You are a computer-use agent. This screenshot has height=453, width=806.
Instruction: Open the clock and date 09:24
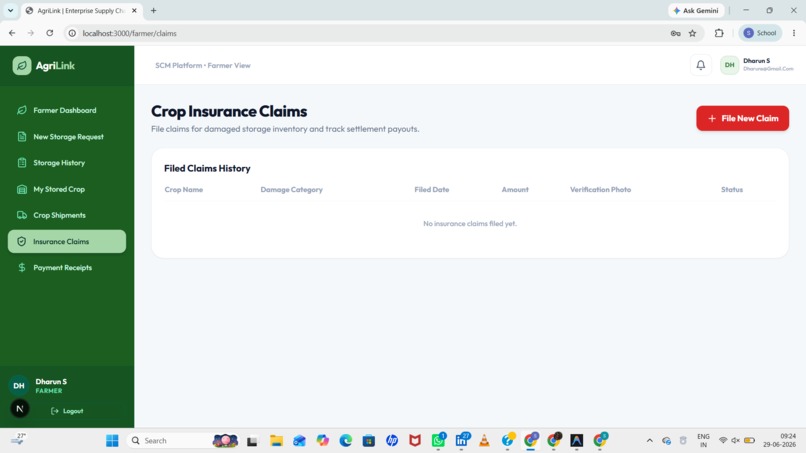coord(780,441)
